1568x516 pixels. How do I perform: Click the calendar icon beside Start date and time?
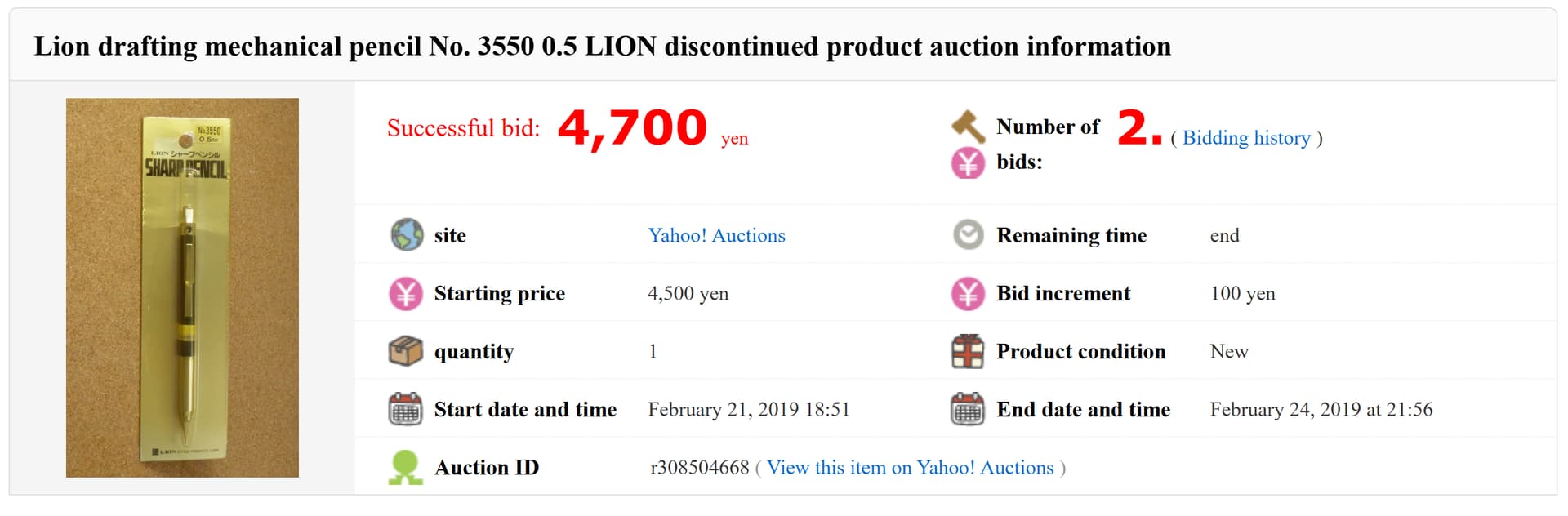tap(406, 410)
